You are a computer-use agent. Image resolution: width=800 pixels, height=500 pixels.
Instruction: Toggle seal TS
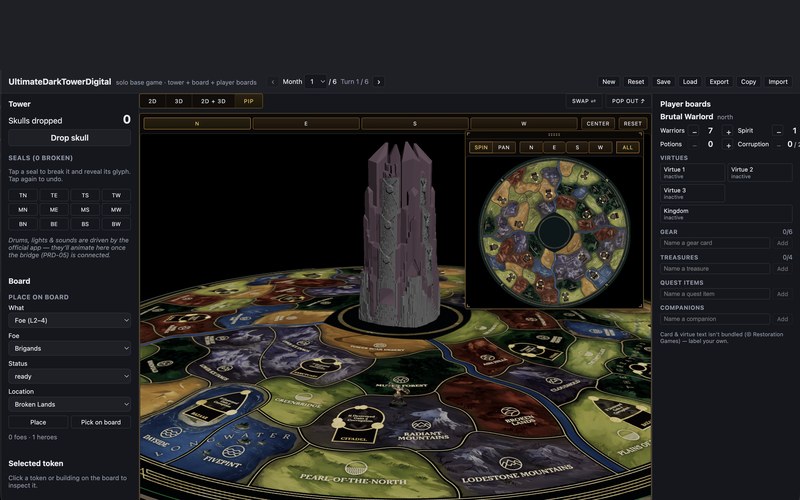click(x=85, y=195)
